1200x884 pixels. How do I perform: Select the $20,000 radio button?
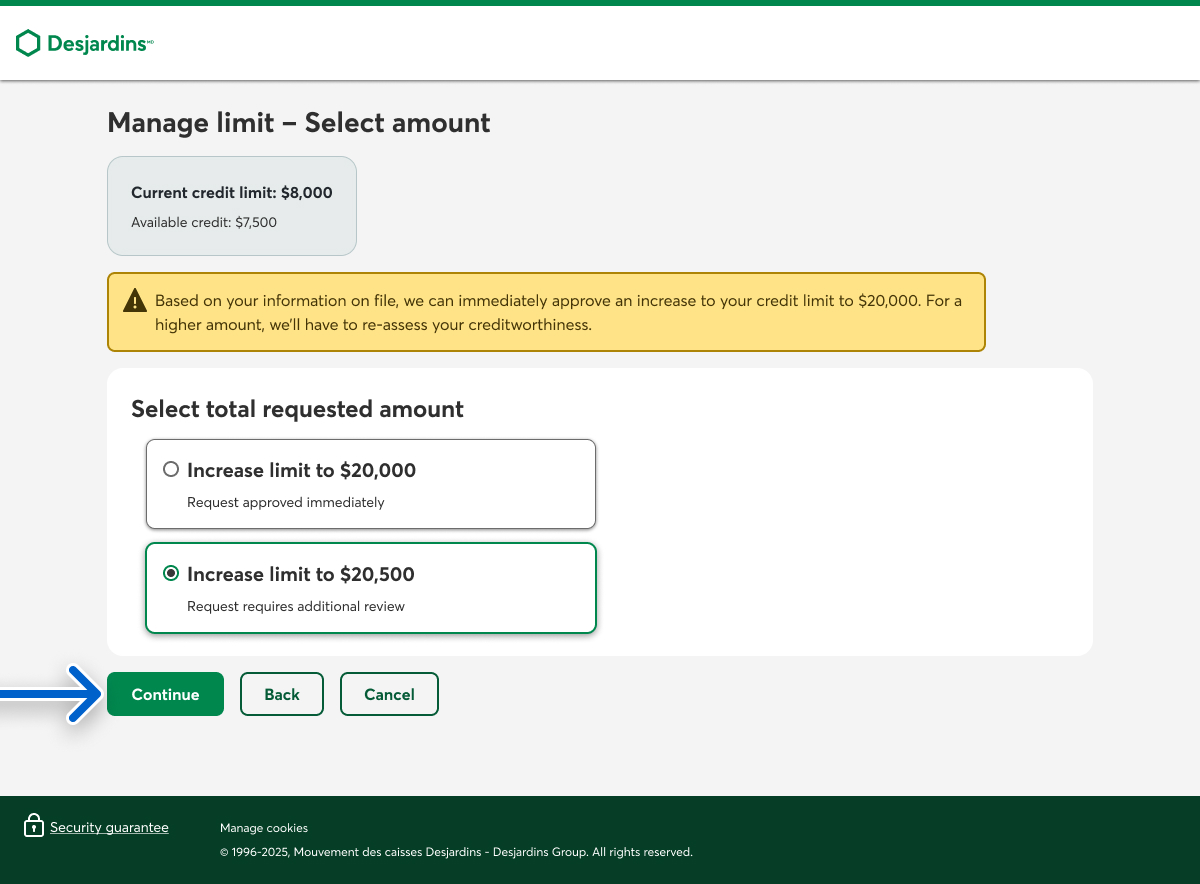171,469
